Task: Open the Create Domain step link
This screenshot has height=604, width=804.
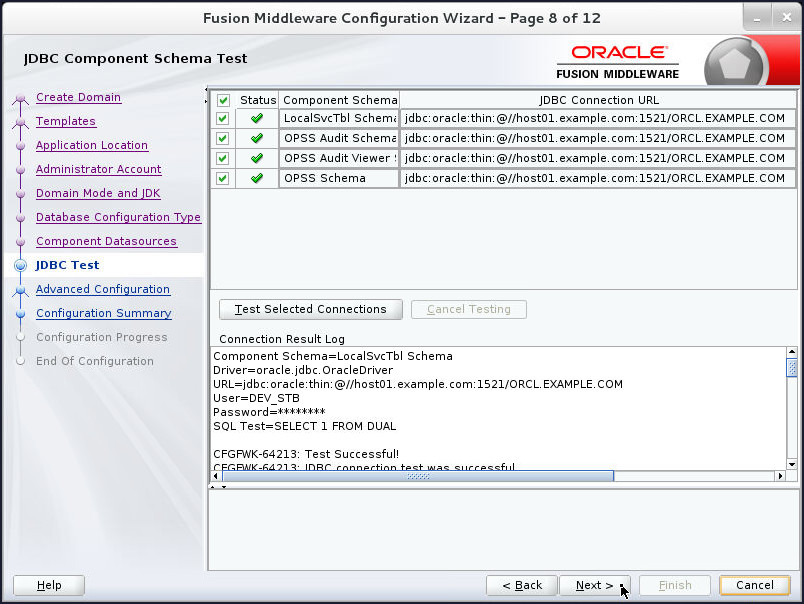Action: click(77, 97)
